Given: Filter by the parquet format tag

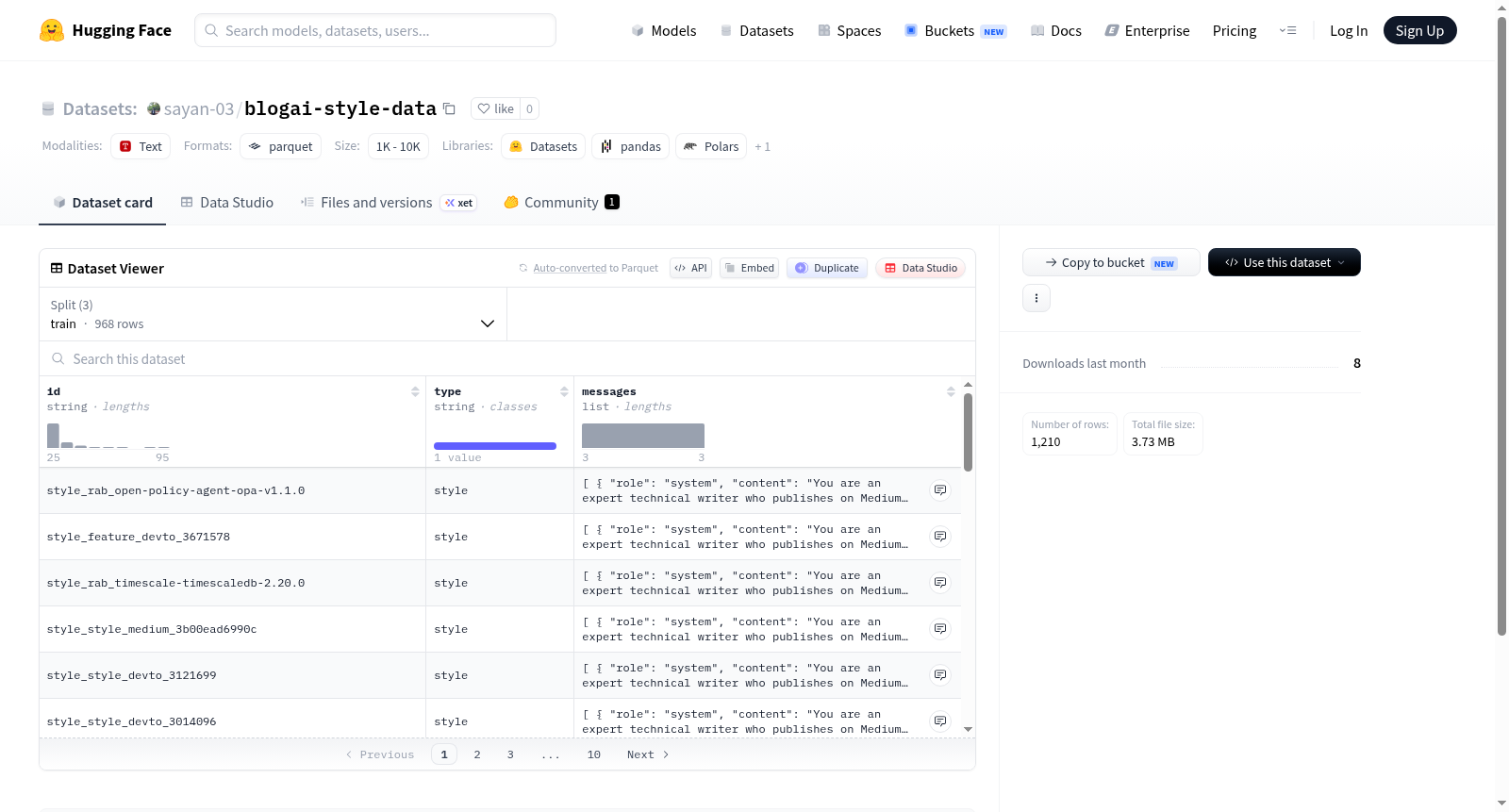Looking at the screenshot, I should (x=281, y=146).
